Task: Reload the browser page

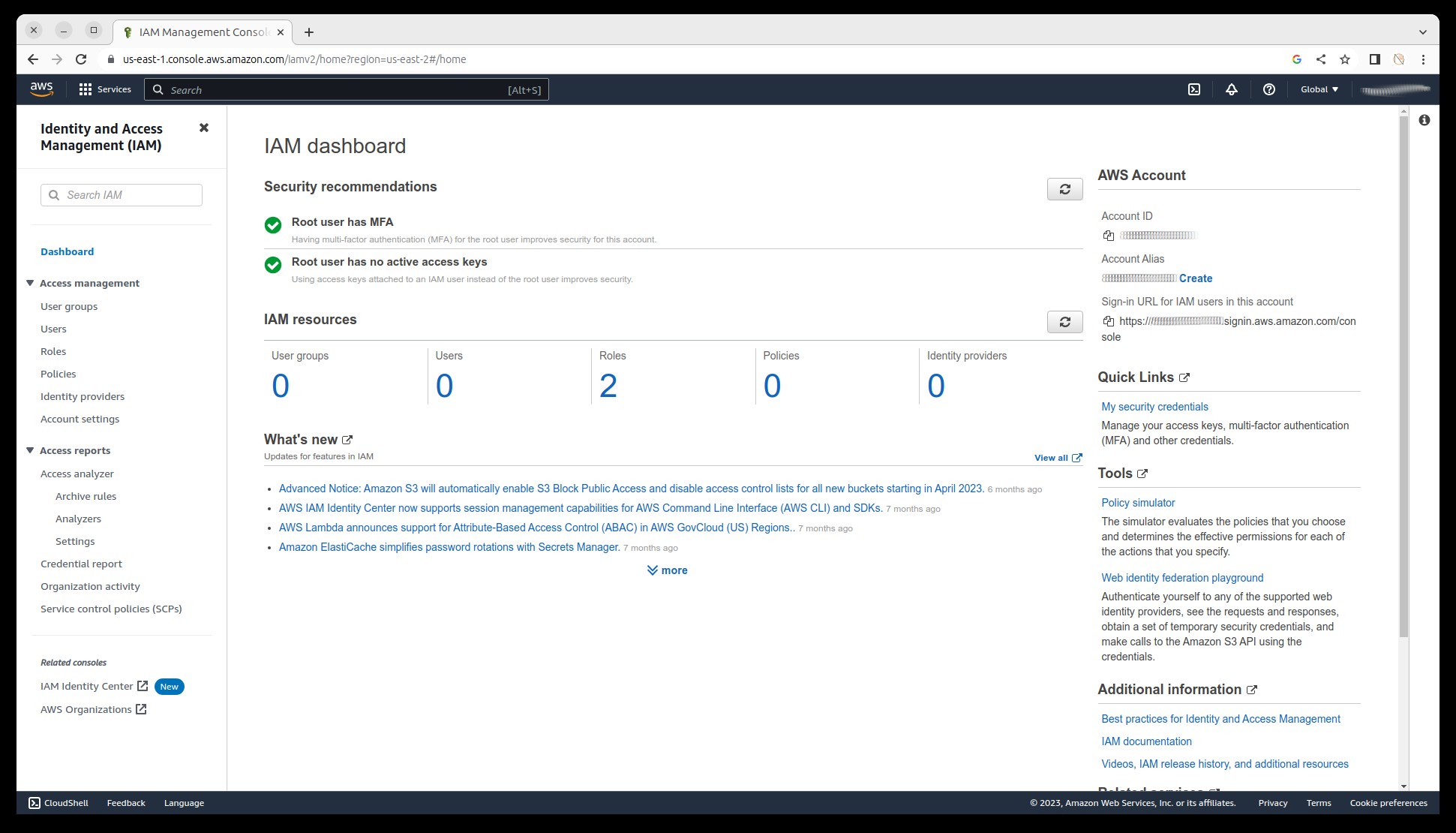Action: point(81,59)
